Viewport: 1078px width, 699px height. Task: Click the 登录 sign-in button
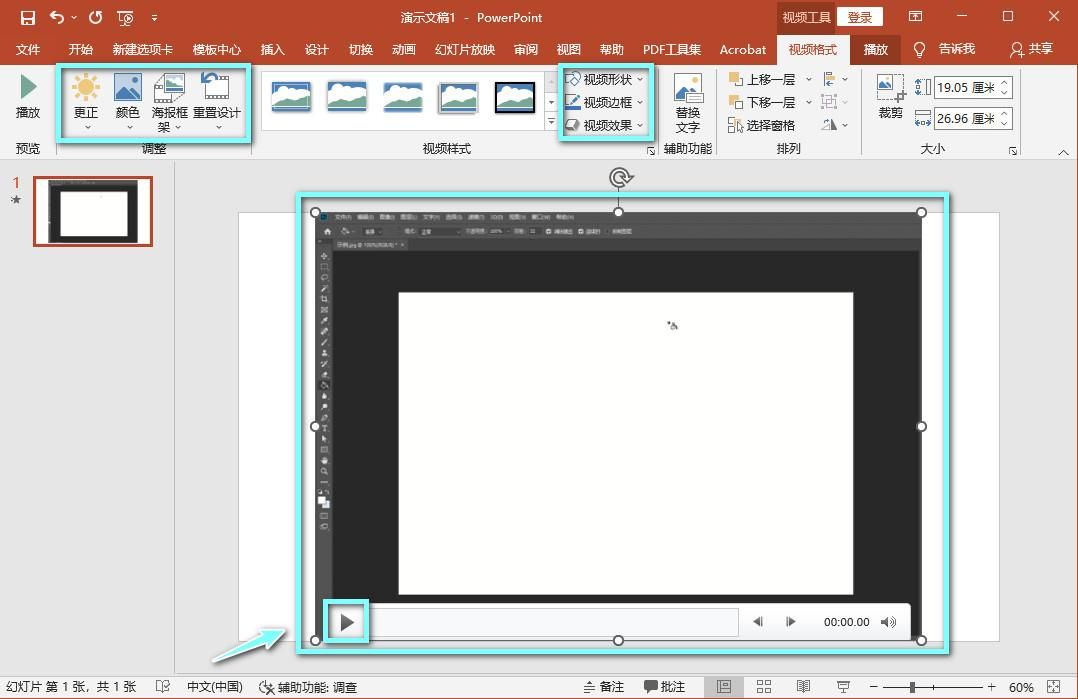click(x=859, y=17)
